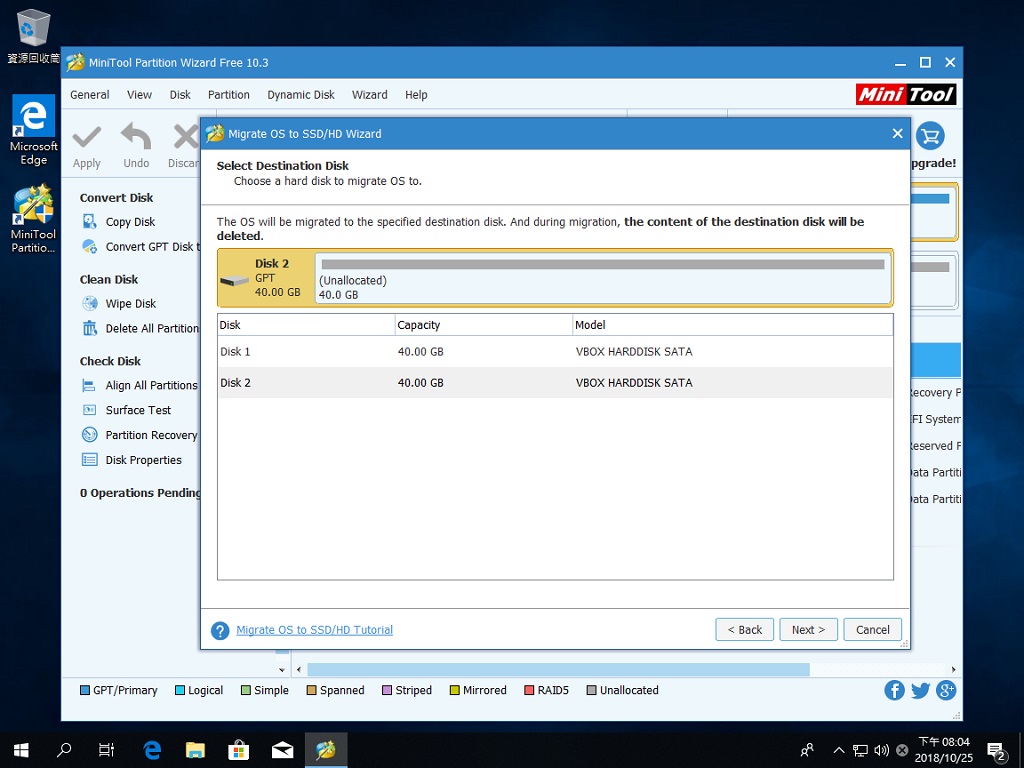1024x768 pixels.
Task: Open the MiniTool Twitter page icon
Action: (920, 690)
